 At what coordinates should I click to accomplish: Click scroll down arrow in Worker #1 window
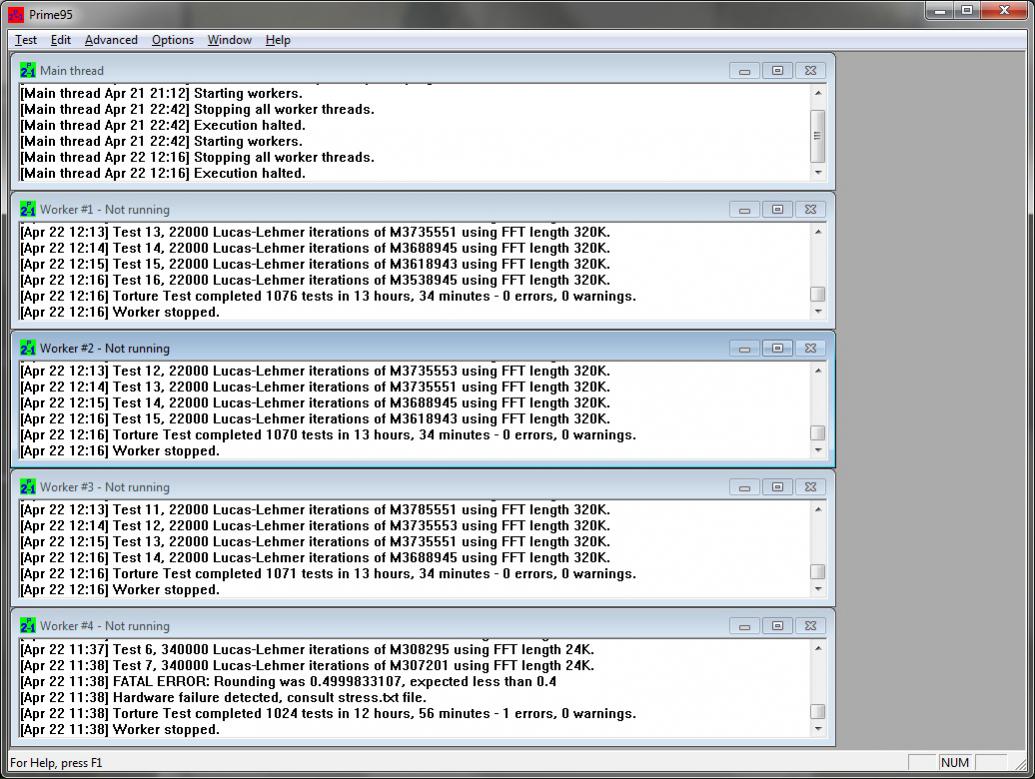pyautogui.click(x=818, y=311)
